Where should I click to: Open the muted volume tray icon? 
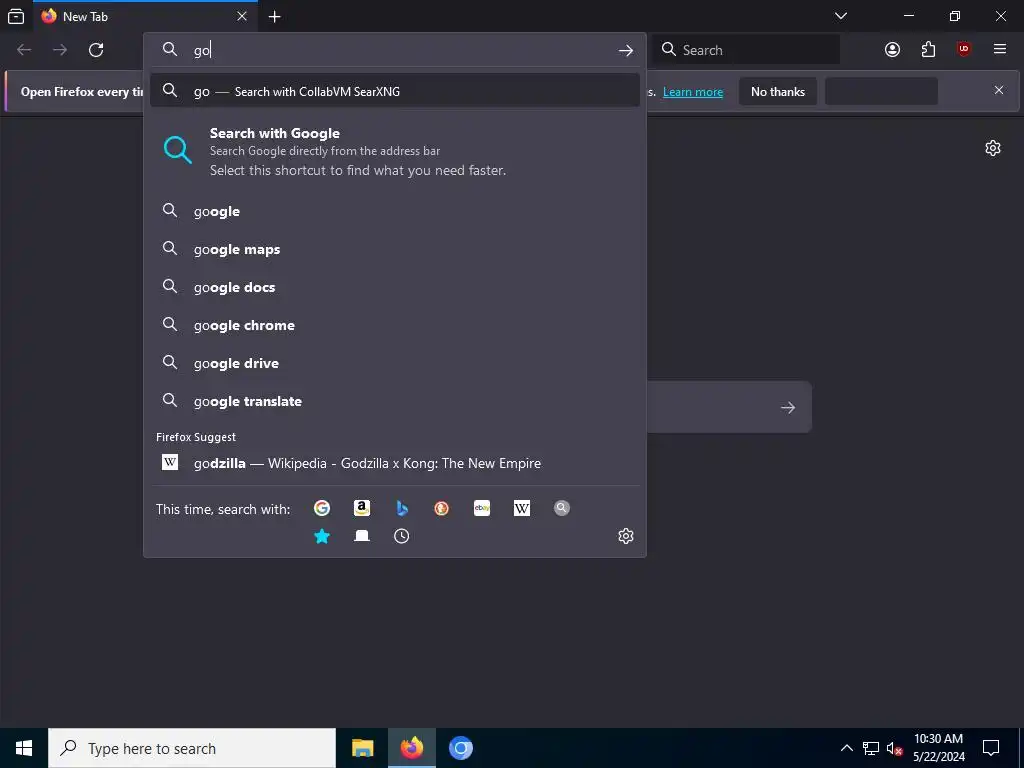[x=894, y=748]
